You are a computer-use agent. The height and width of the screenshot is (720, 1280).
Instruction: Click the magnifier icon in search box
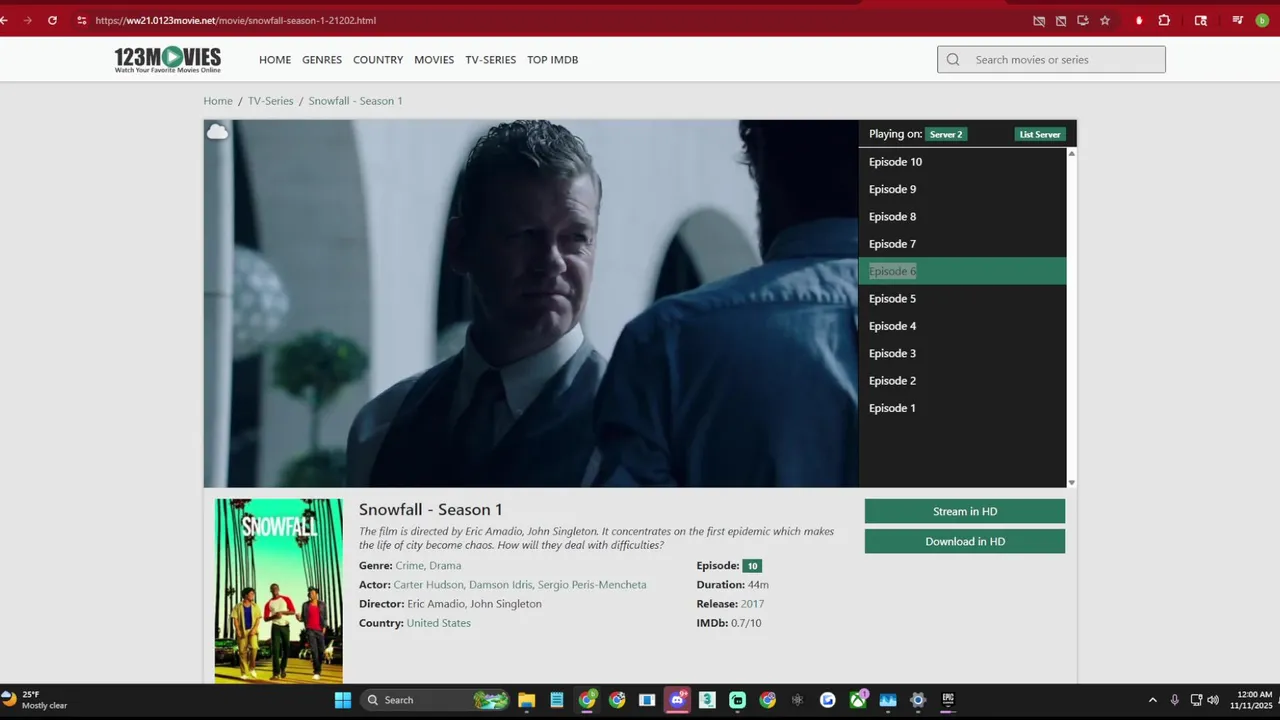[x=953, y=60]
